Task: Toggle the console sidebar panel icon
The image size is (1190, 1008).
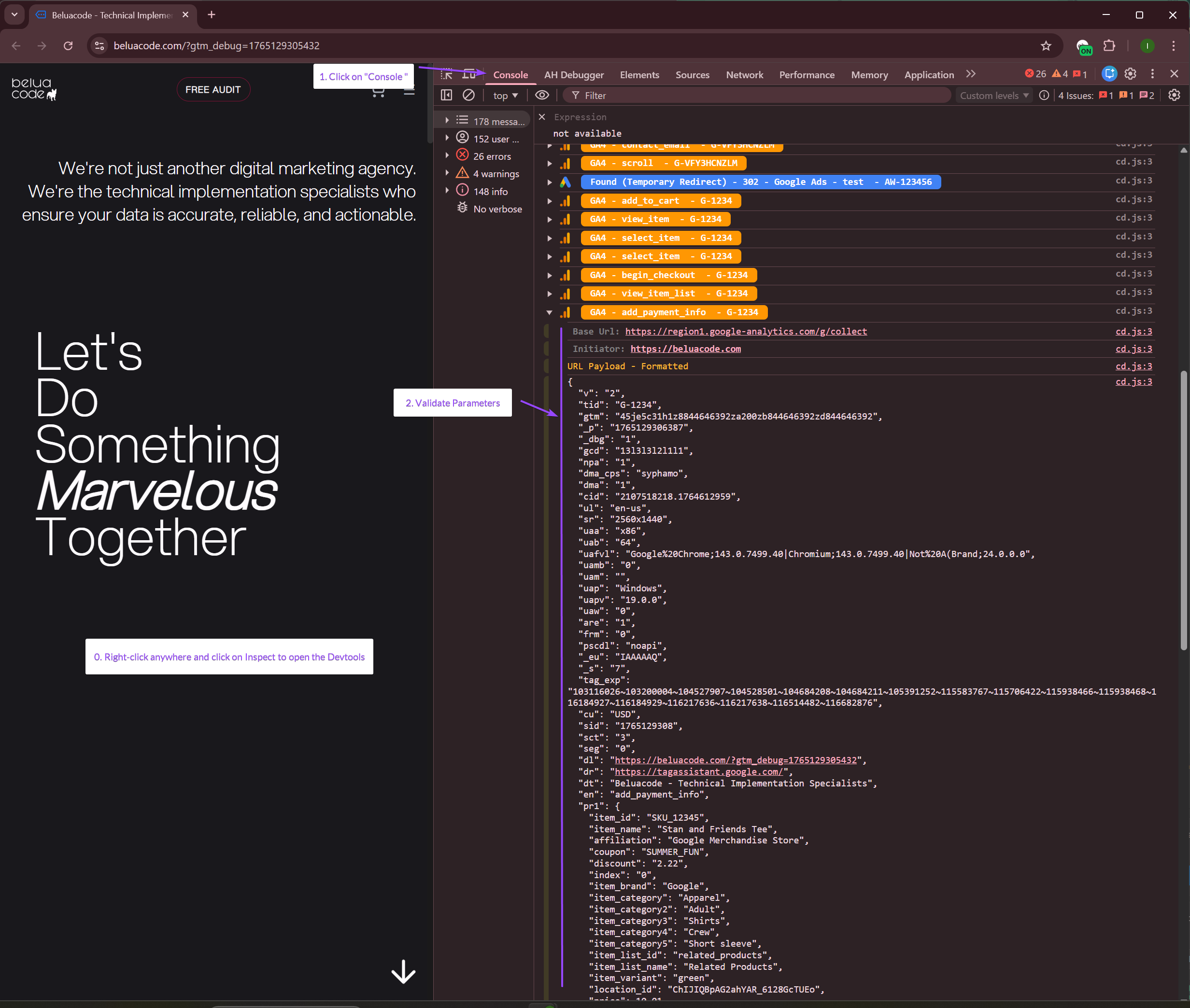Action: [x=446, y=95]
